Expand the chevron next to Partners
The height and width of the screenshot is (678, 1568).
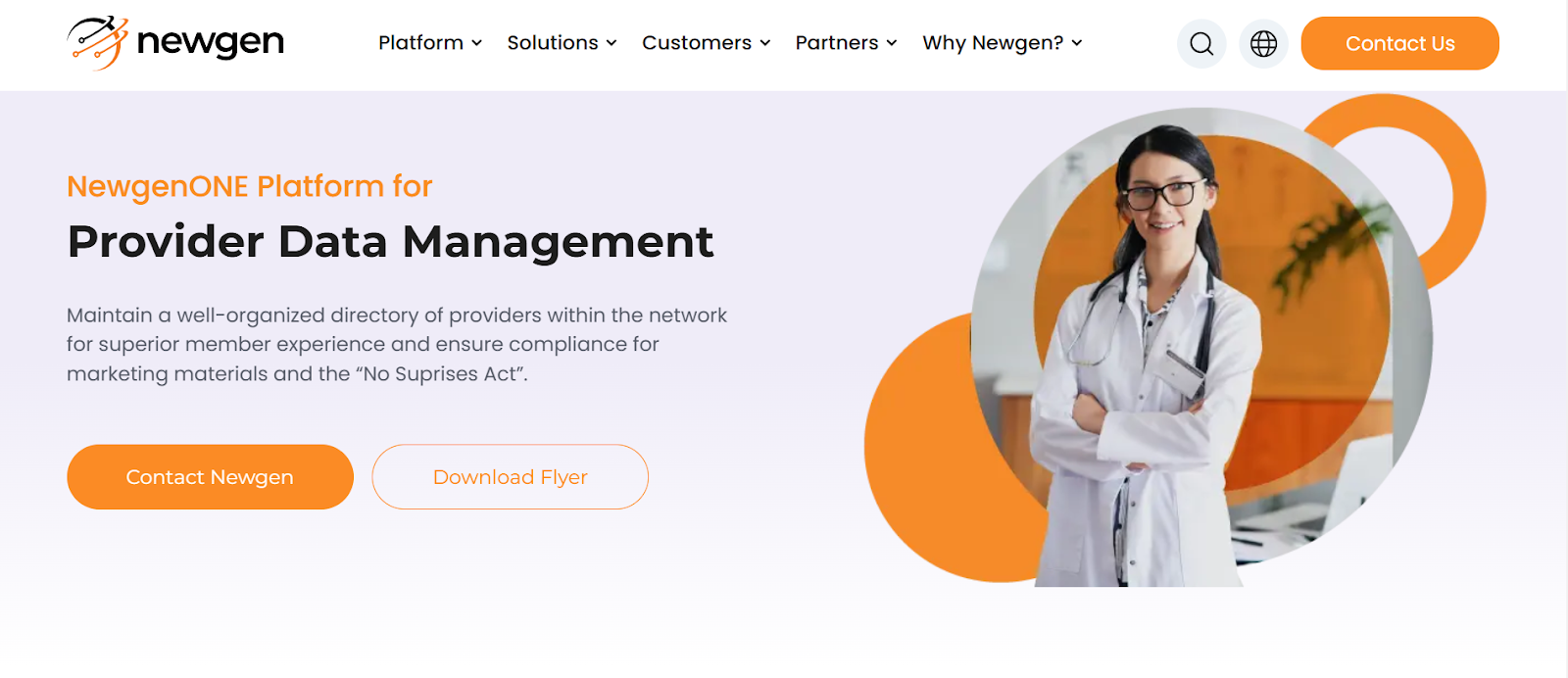(x=892, y=43)
